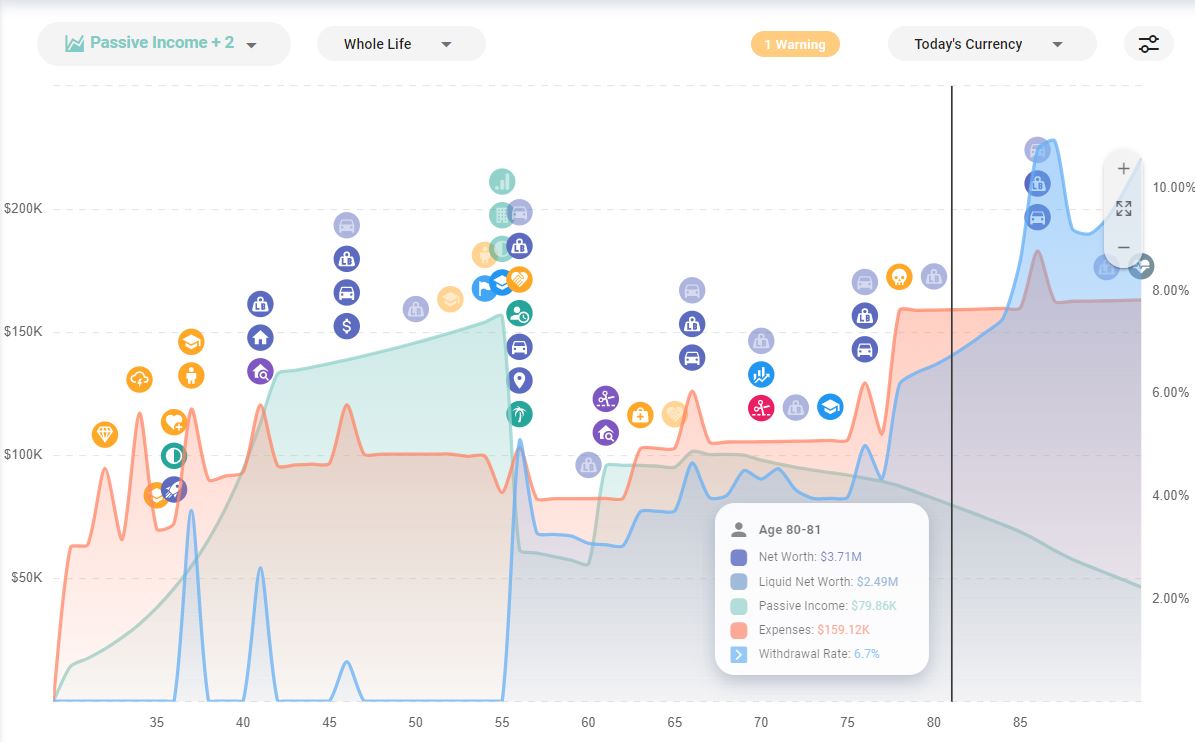Open the Whole Life dropdown
Viewport: 1195px width, 742px height.
pyautogui.click(x=400, y=43)
